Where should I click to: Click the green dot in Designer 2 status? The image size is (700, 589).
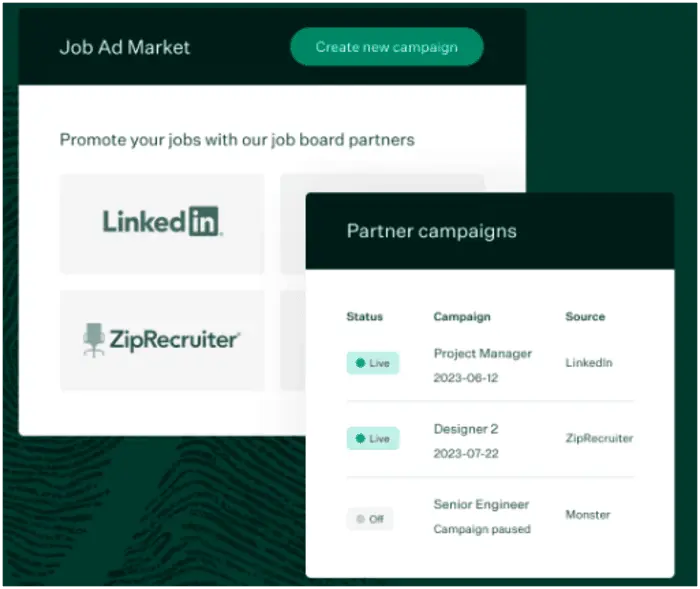coord(360,438)
